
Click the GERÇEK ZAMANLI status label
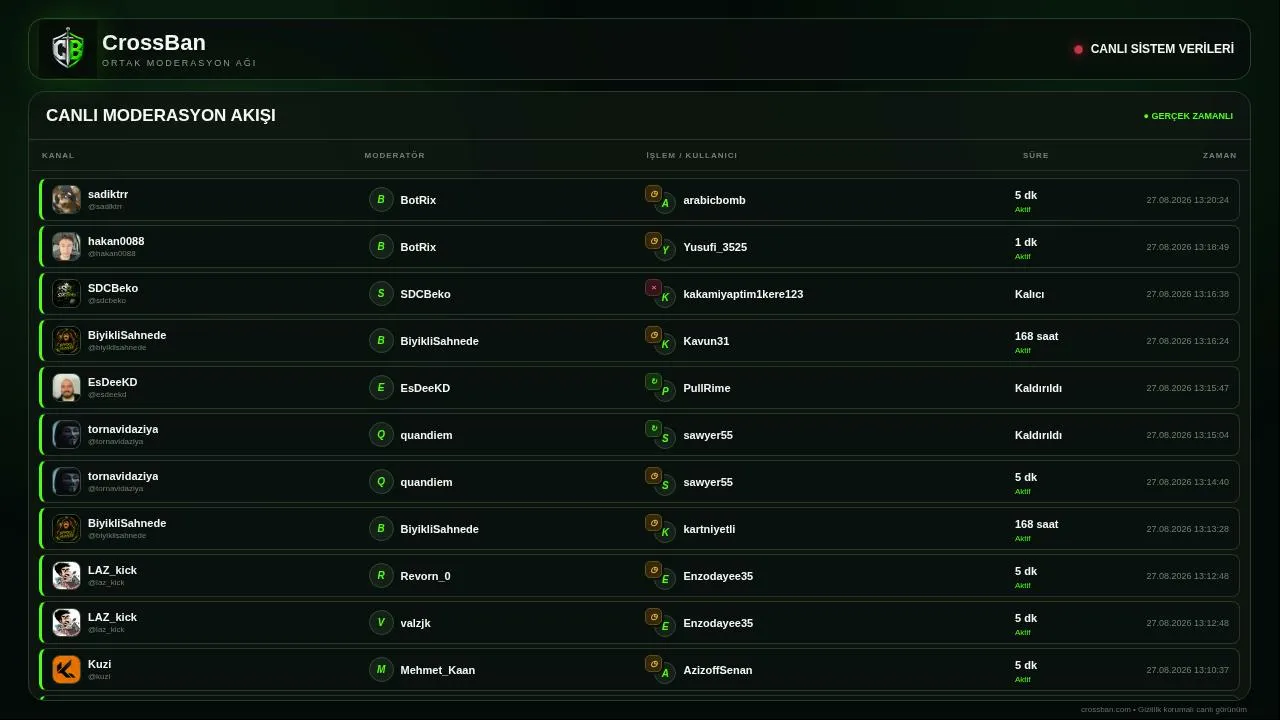[x=1188, y=116]
